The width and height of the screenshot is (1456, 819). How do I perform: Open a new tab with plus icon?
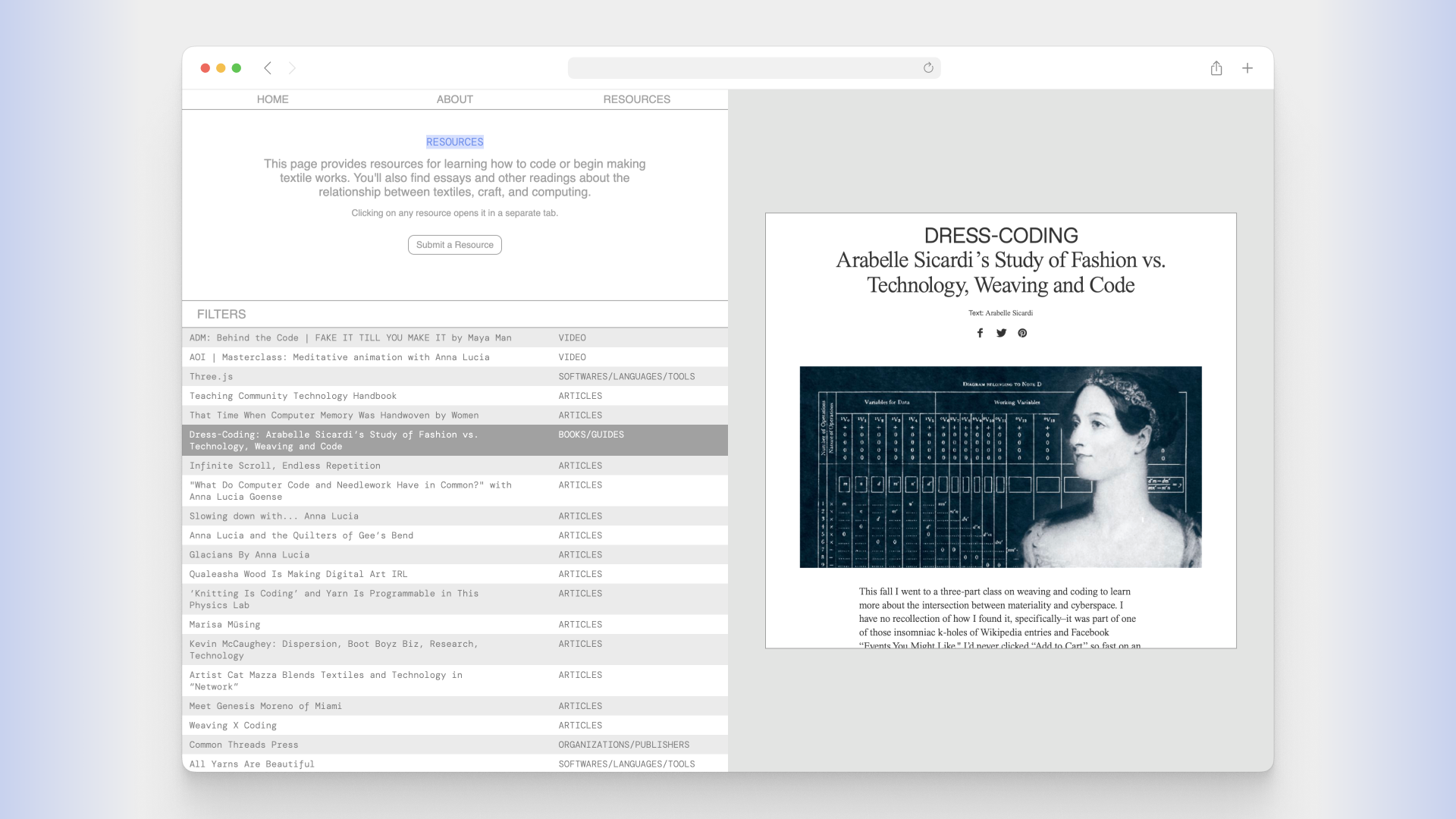tap(1247, 68)
